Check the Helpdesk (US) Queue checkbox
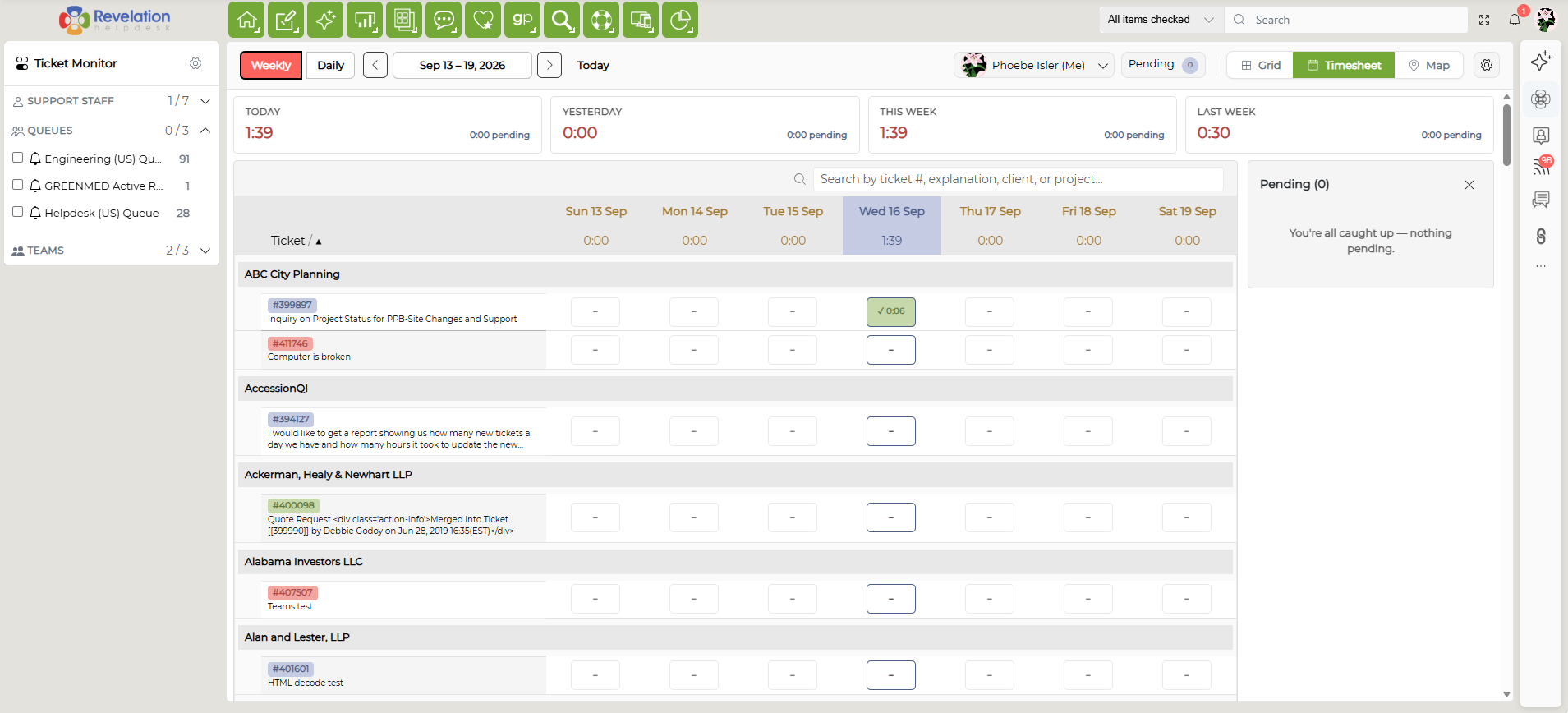Screen dimensions: 1568x713 point(17,212)
